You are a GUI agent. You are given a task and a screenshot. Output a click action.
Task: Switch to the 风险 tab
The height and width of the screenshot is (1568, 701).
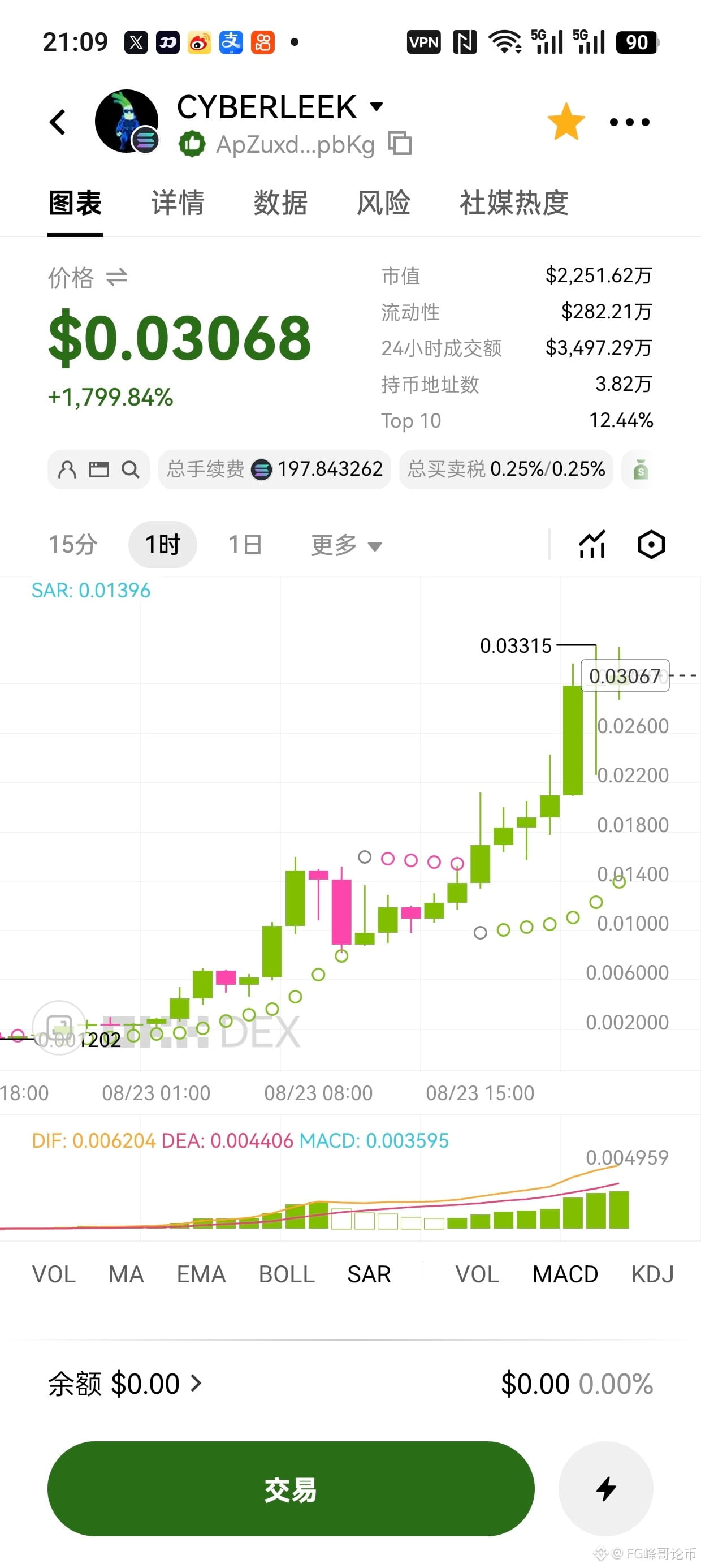[383, 203]
